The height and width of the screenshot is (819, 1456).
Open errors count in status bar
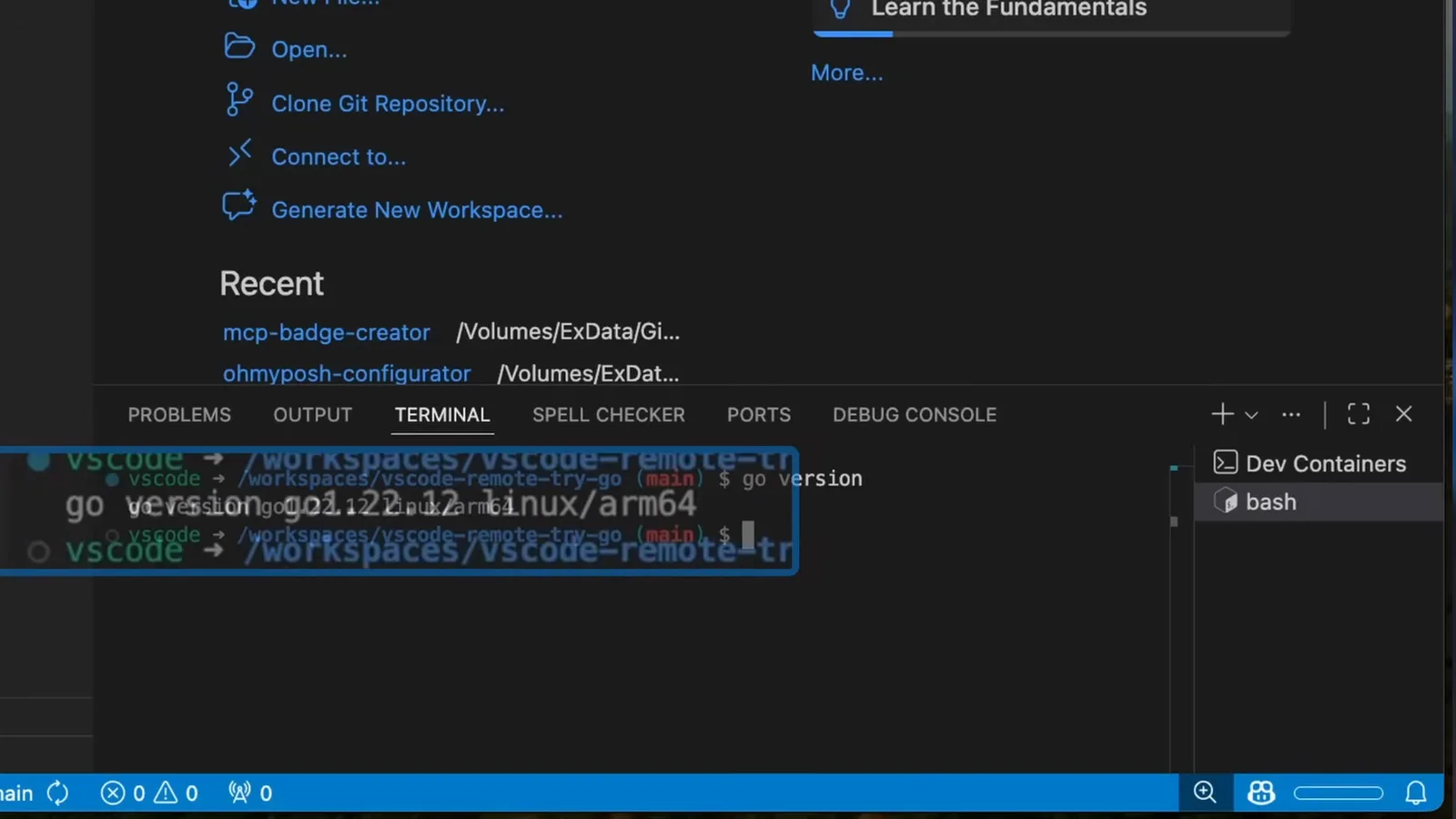click(123, 794)
